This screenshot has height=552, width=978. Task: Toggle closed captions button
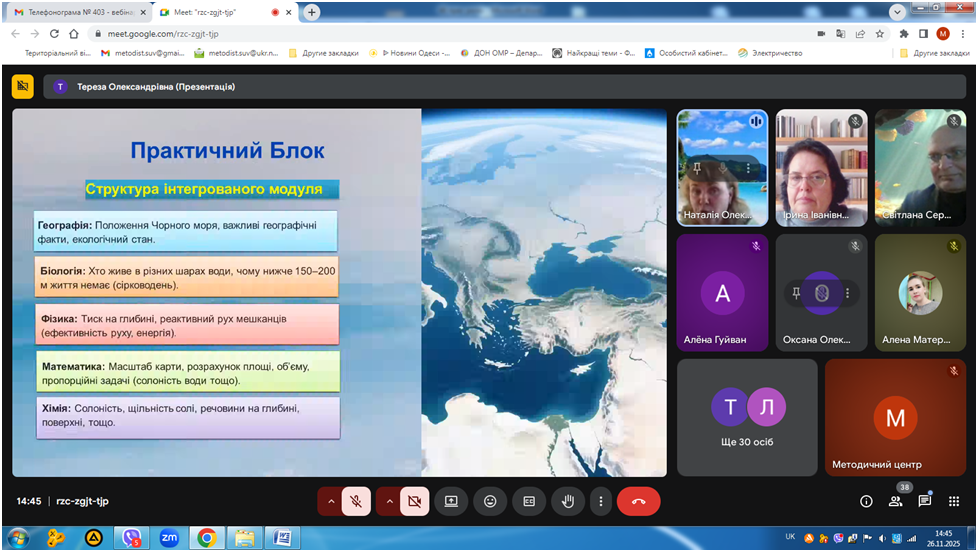[x=529, y=501]
